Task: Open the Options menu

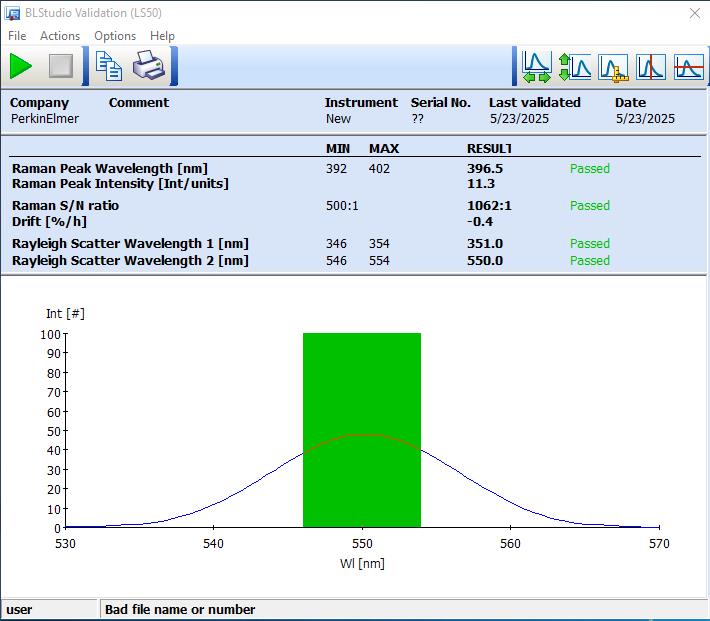Action: click(x=115, y=36)
